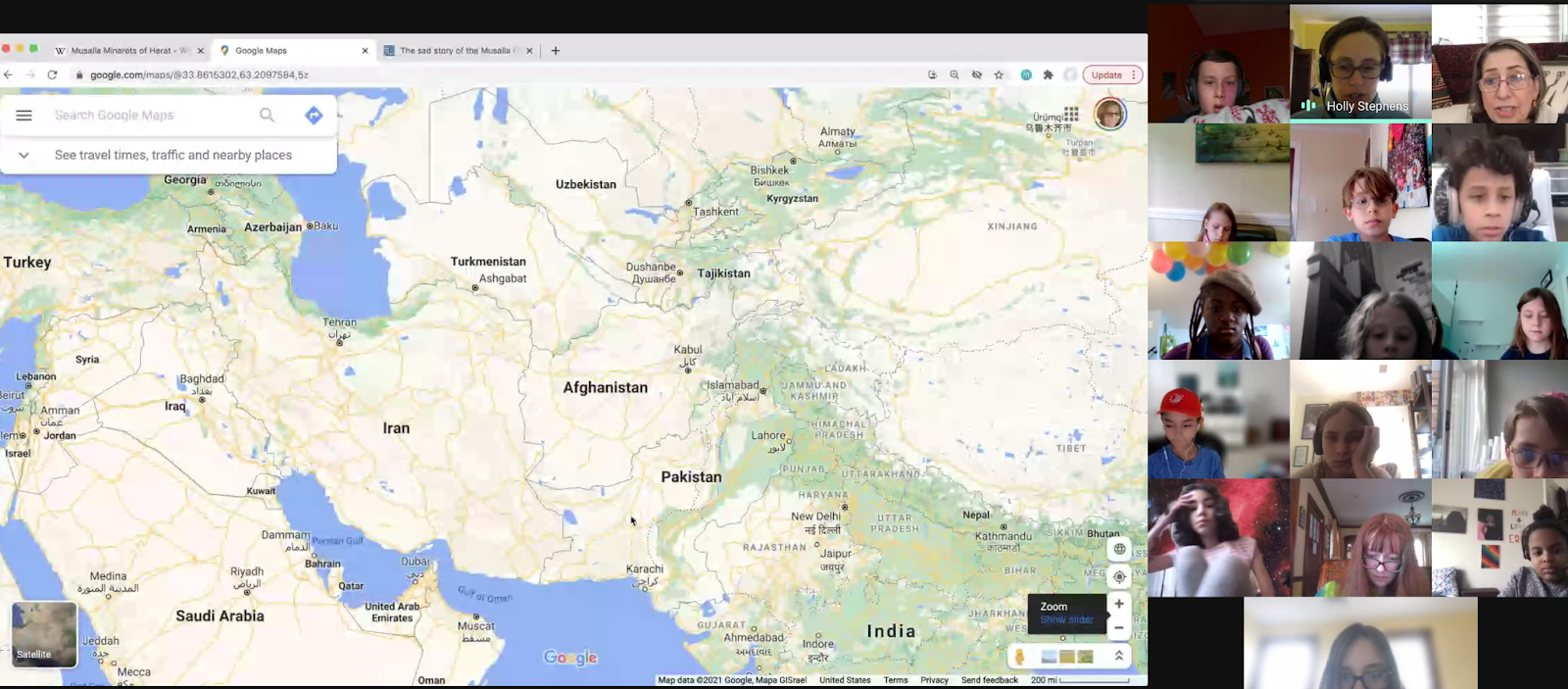Click the Pakistan label on the map

tap(691, 477)
